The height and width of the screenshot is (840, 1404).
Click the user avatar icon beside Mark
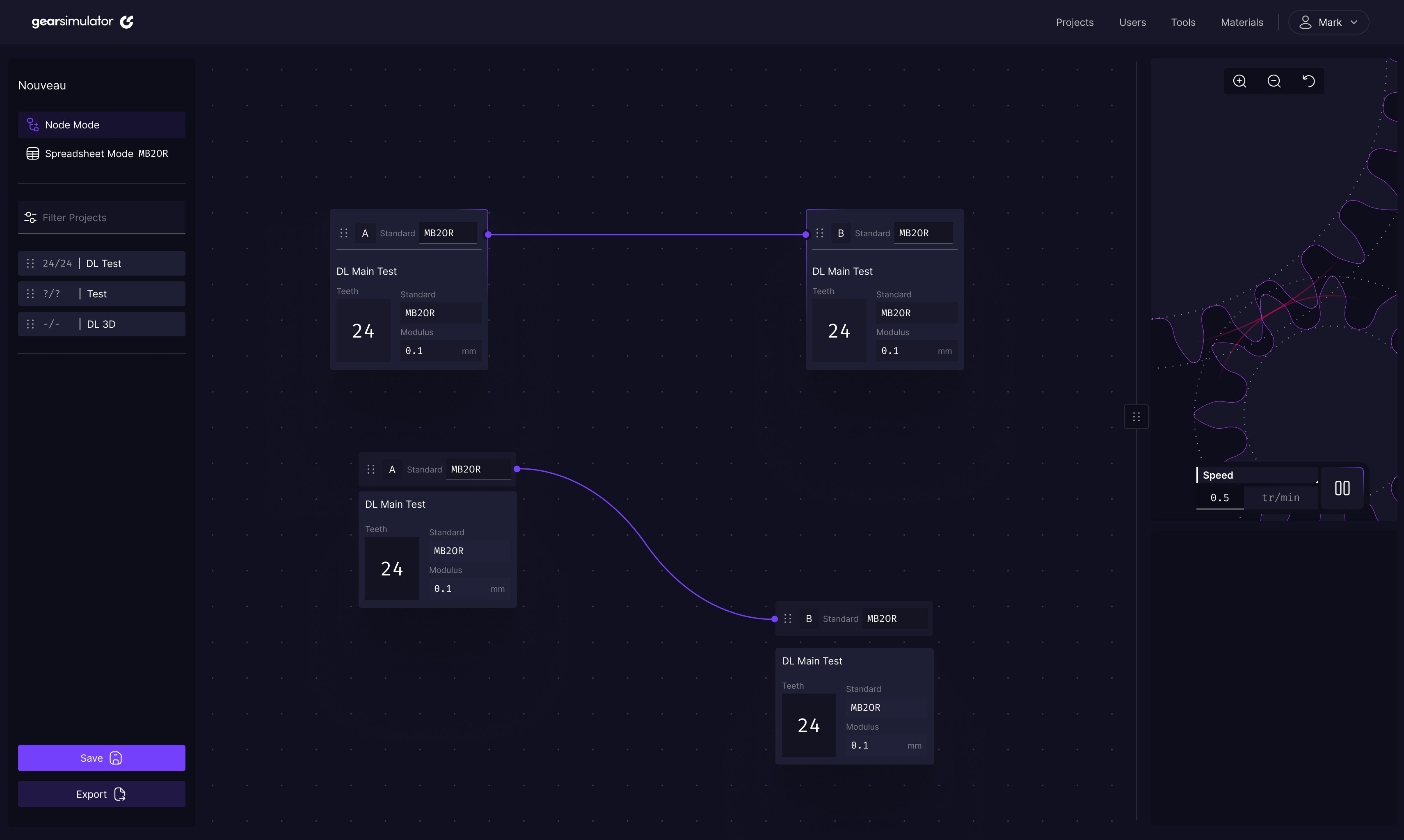click(1306, 22)
